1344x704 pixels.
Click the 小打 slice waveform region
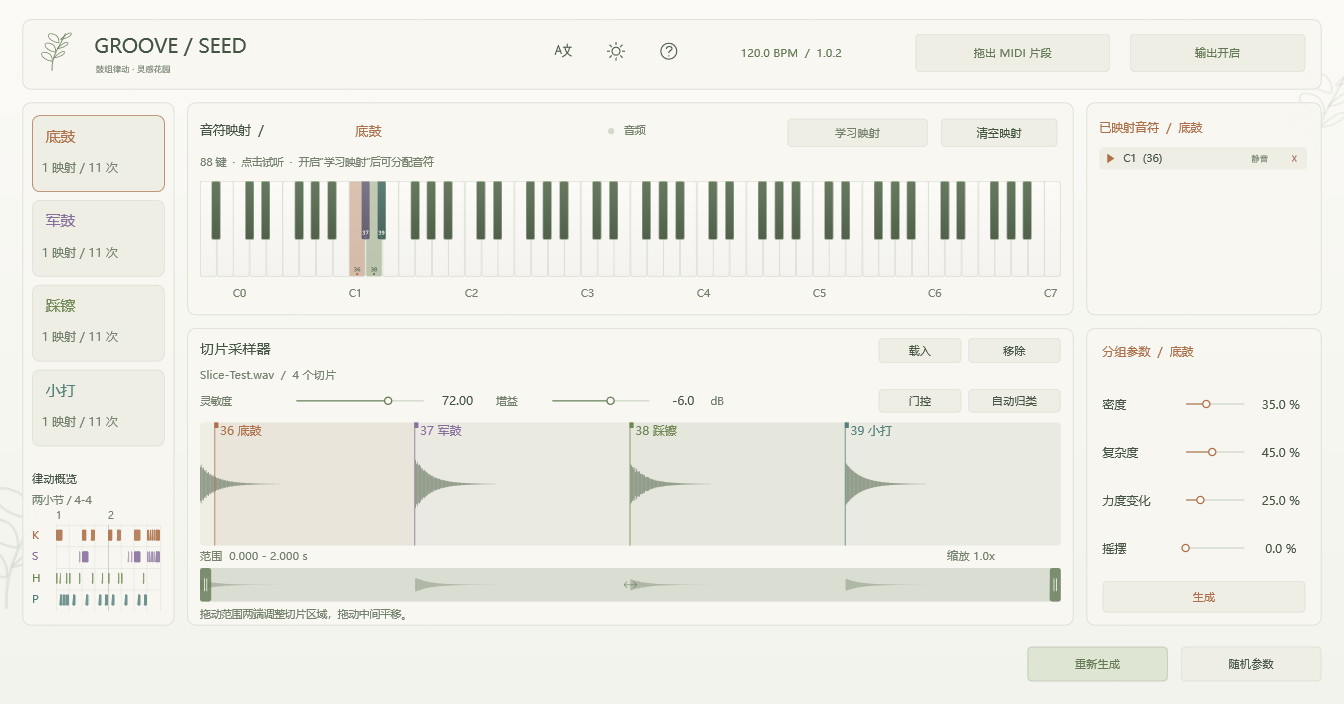953,484
